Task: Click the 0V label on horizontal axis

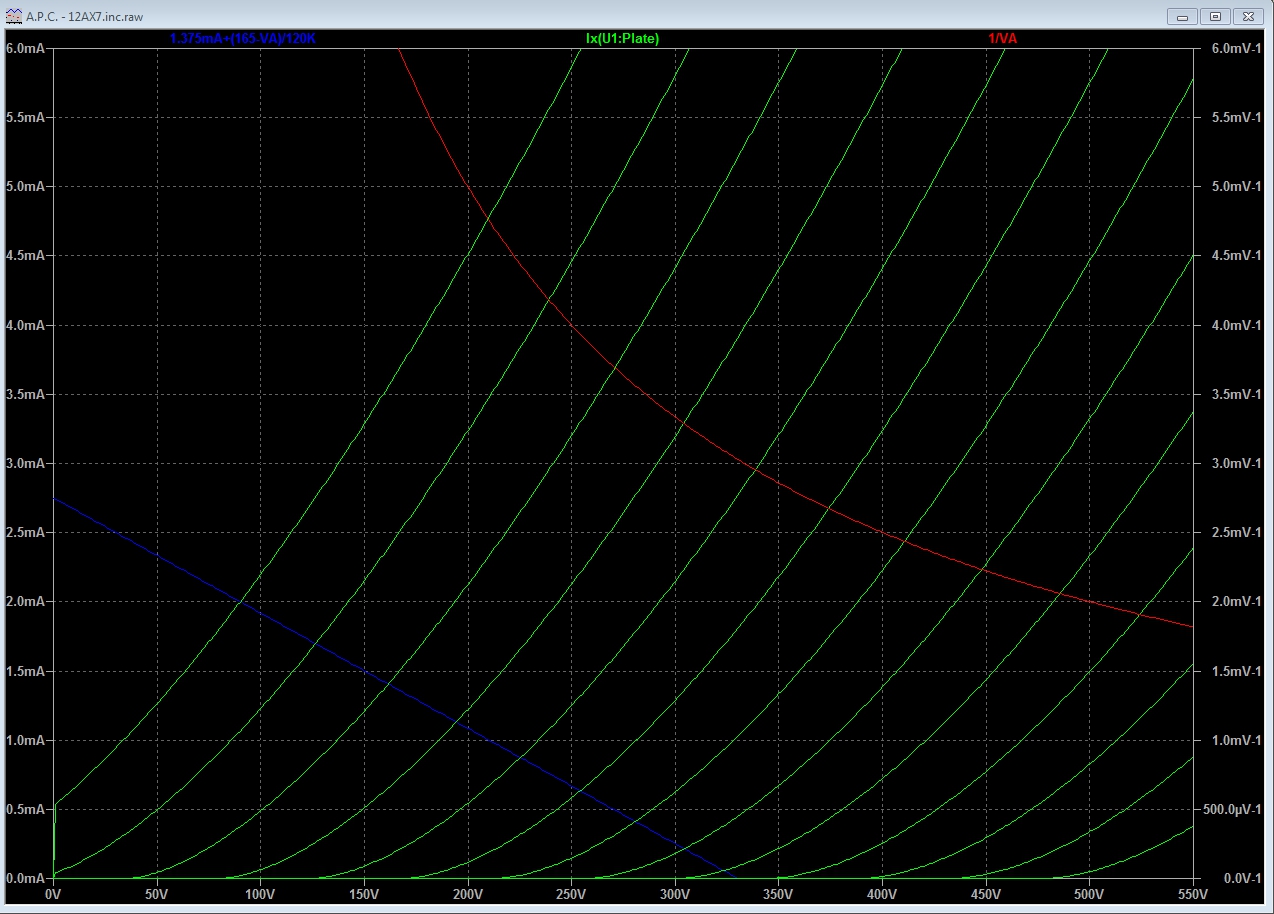Action: 53,893
